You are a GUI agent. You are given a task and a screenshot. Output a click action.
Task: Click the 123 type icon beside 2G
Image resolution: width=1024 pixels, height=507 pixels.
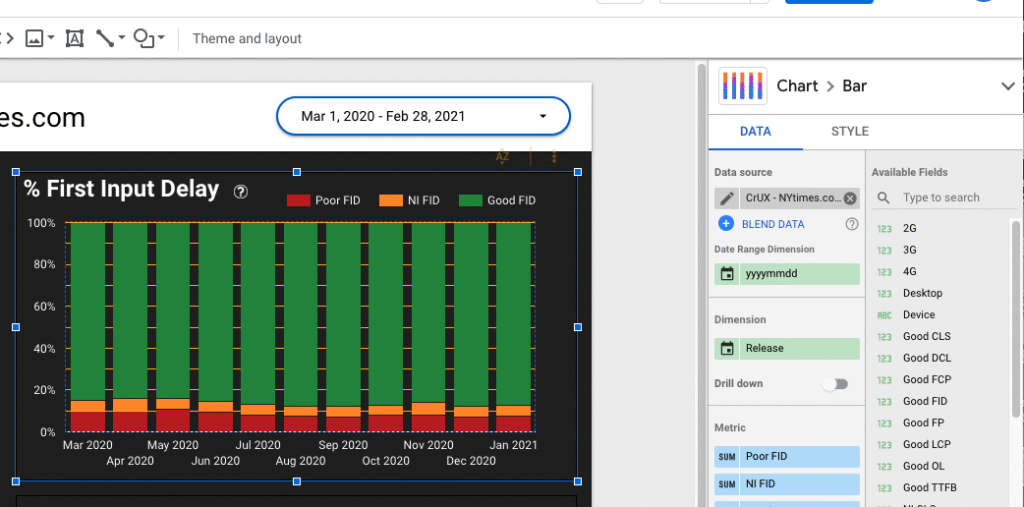(884, 229)
